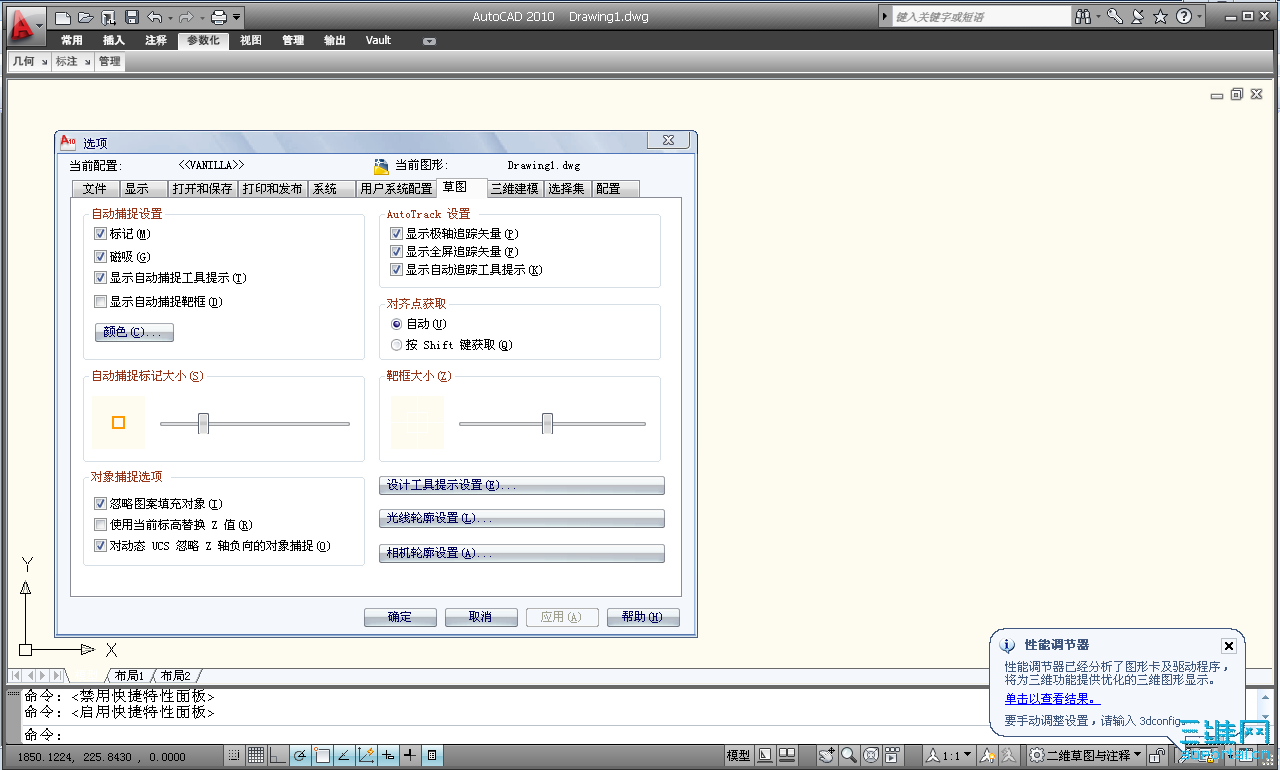Click the 确定 button

400,617
